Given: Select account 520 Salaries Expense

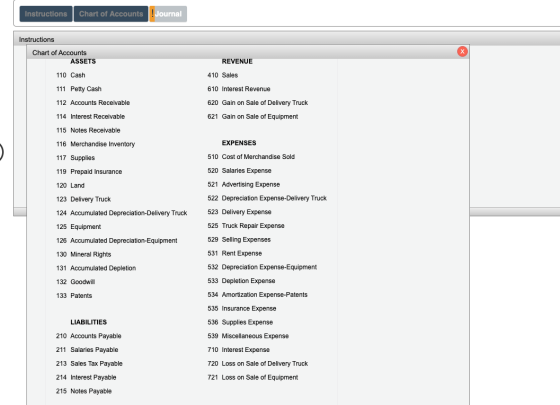Looking at the screenshot, I should [239, 171].
